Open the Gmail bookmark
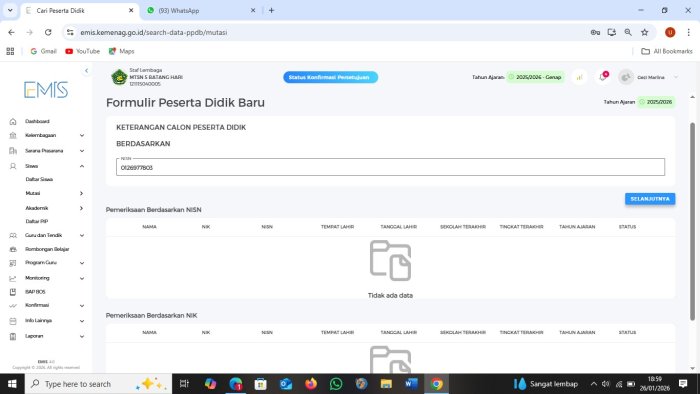Screen dimensions: 700x394 coord(43,51)
